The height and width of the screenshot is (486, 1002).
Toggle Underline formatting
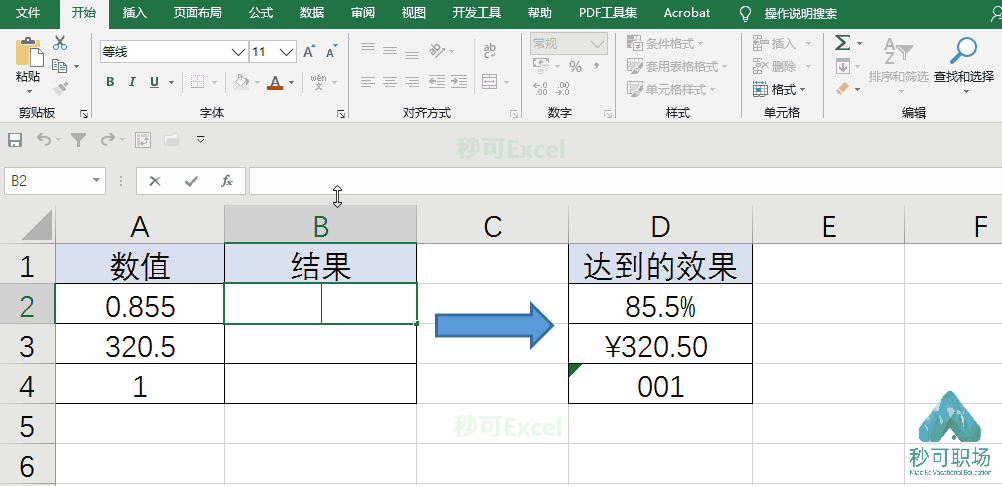pos(154,82)
